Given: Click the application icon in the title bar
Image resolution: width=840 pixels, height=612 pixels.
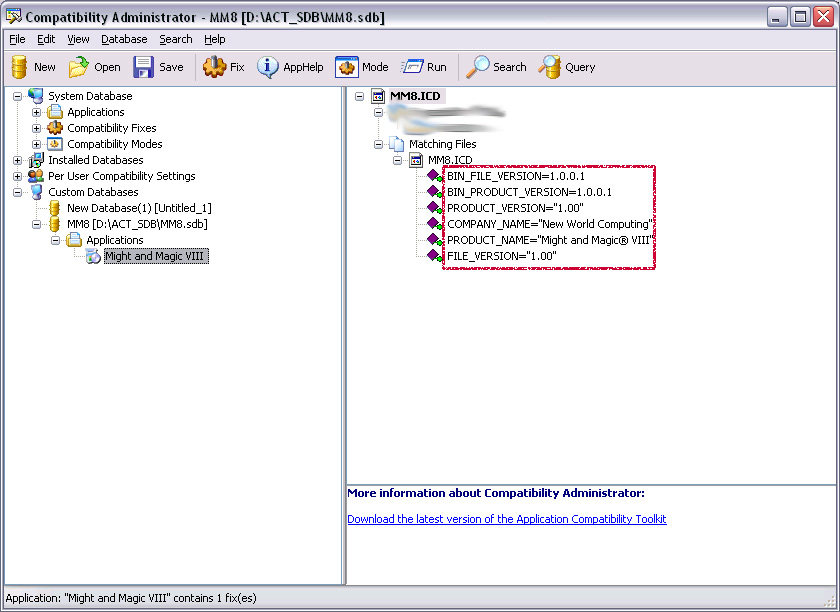Looking at the screenshot, I should 13,17.
